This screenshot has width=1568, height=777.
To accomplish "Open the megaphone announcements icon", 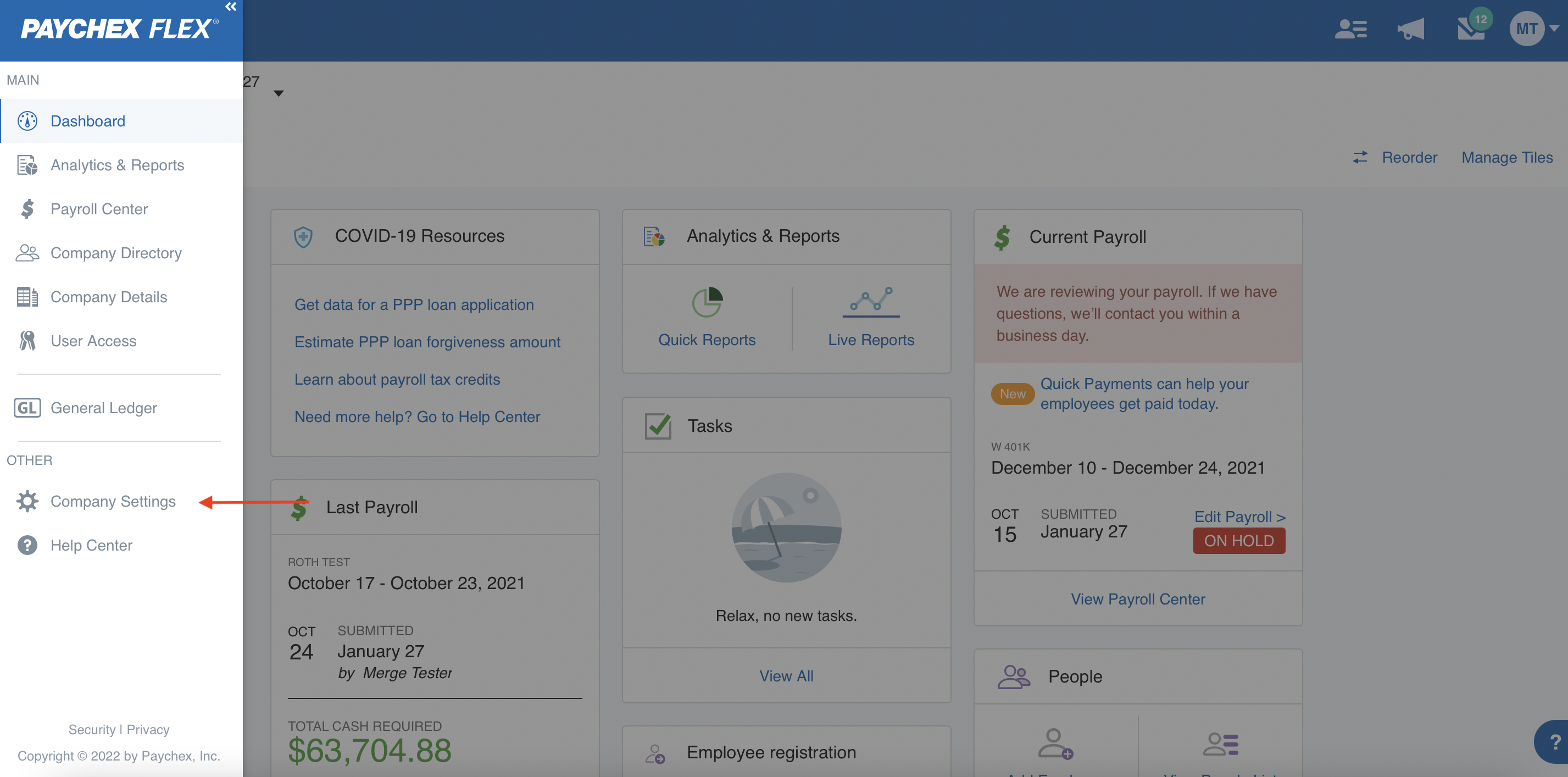I will coord(1410,29).
